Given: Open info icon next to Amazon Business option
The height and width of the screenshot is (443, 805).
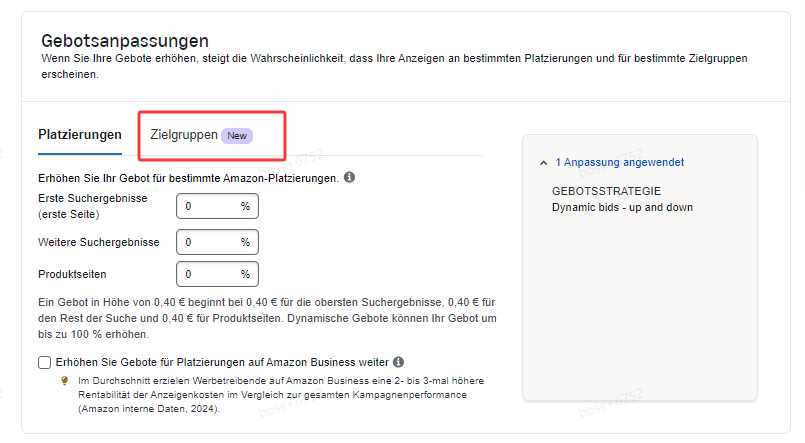Looking at the screenshot, I should point(398,362).
